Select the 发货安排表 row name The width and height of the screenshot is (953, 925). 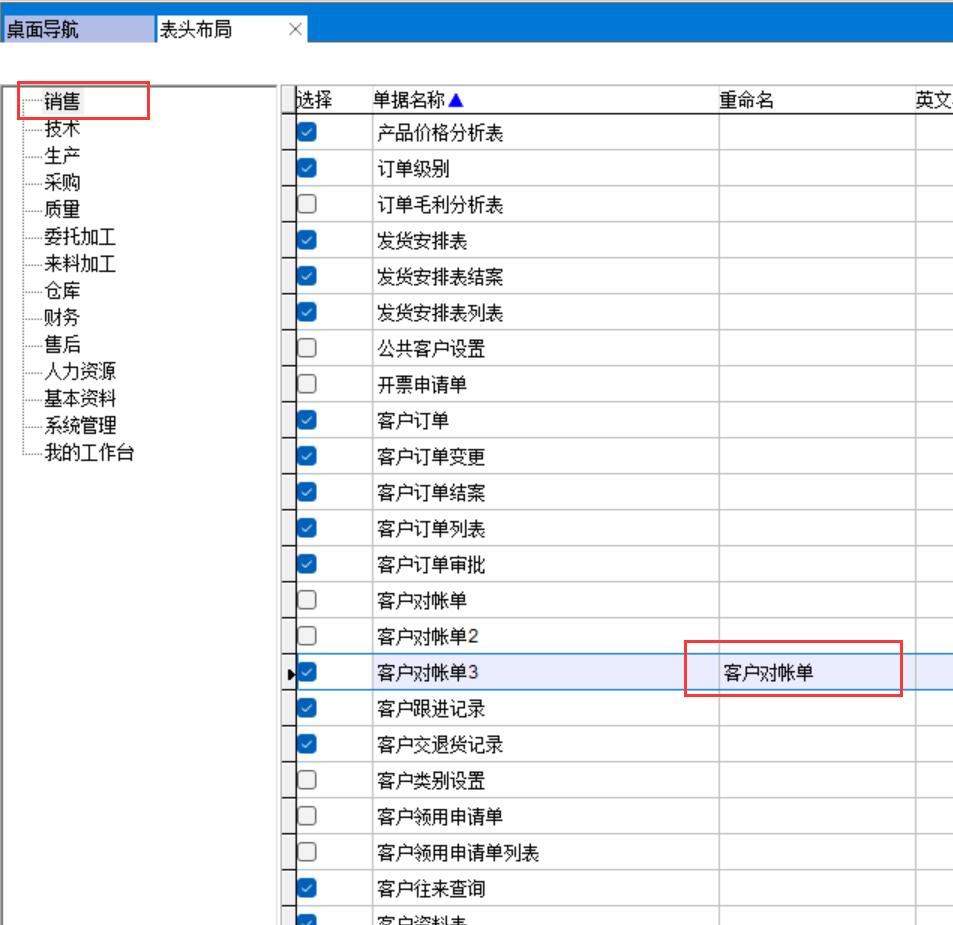[x=422, y=241]
